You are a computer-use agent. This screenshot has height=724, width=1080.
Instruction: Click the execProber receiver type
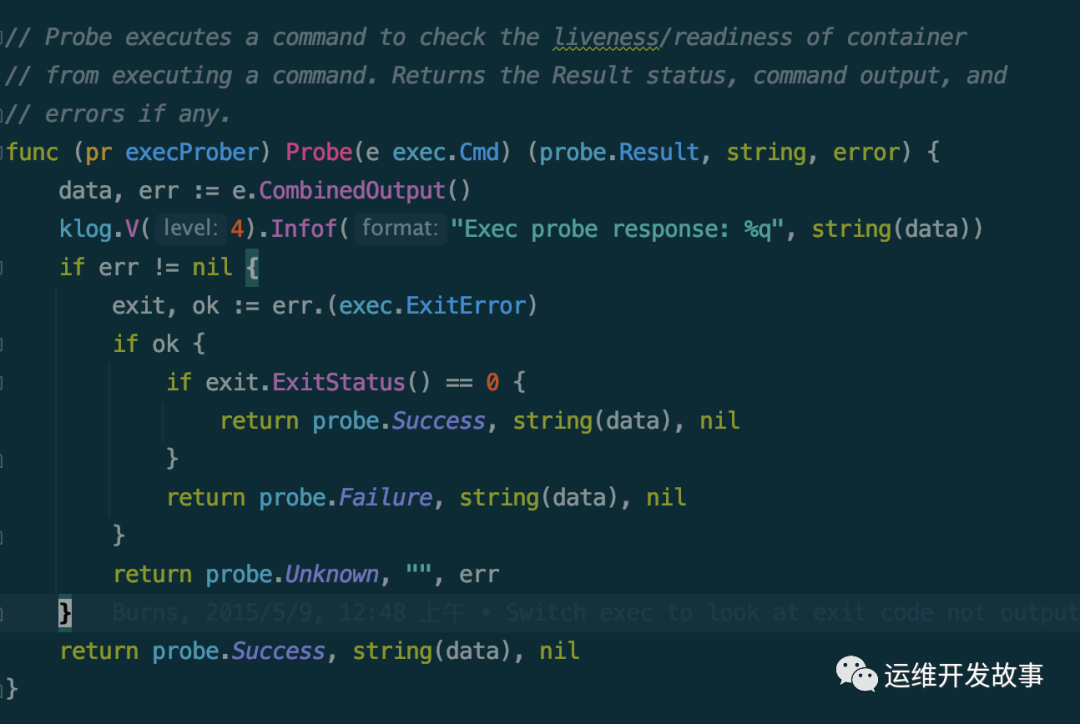198,152
